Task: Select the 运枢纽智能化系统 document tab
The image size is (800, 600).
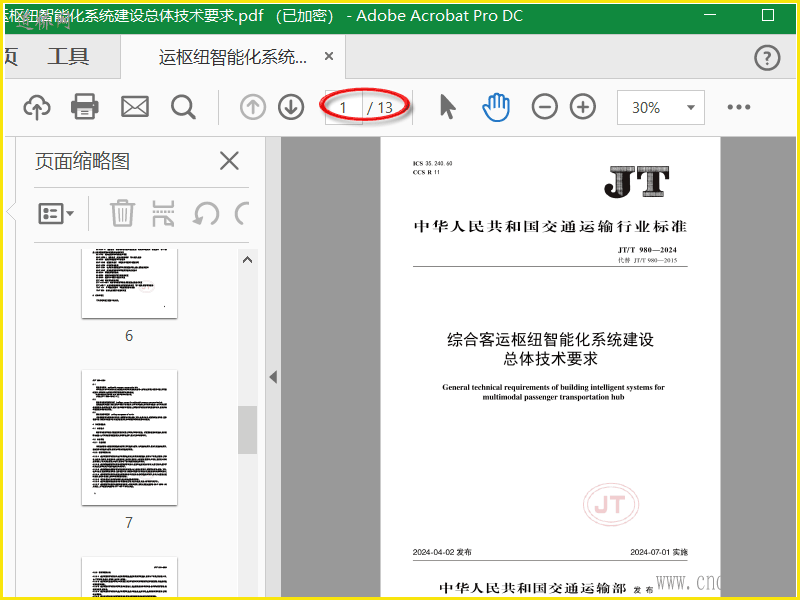Action: click(x=233, y=57)
